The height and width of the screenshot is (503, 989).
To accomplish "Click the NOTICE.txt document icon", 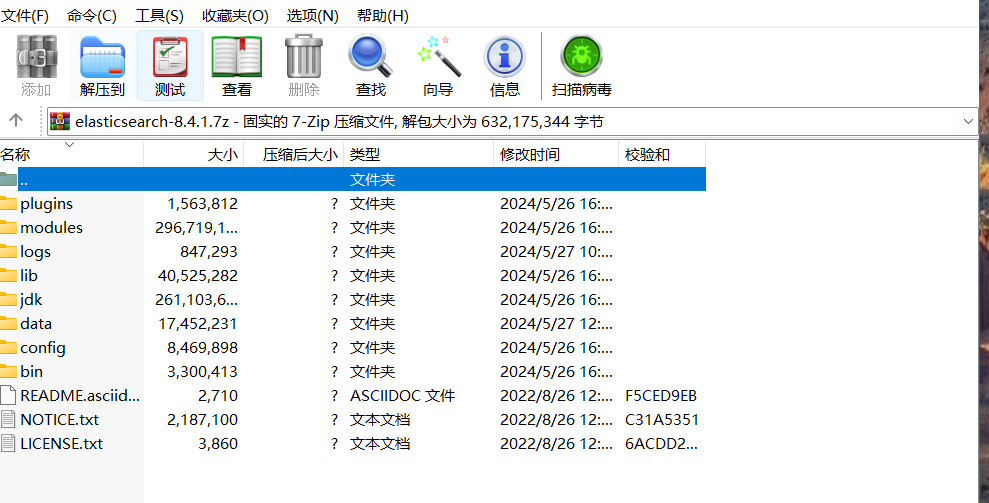I will (8, 419).
